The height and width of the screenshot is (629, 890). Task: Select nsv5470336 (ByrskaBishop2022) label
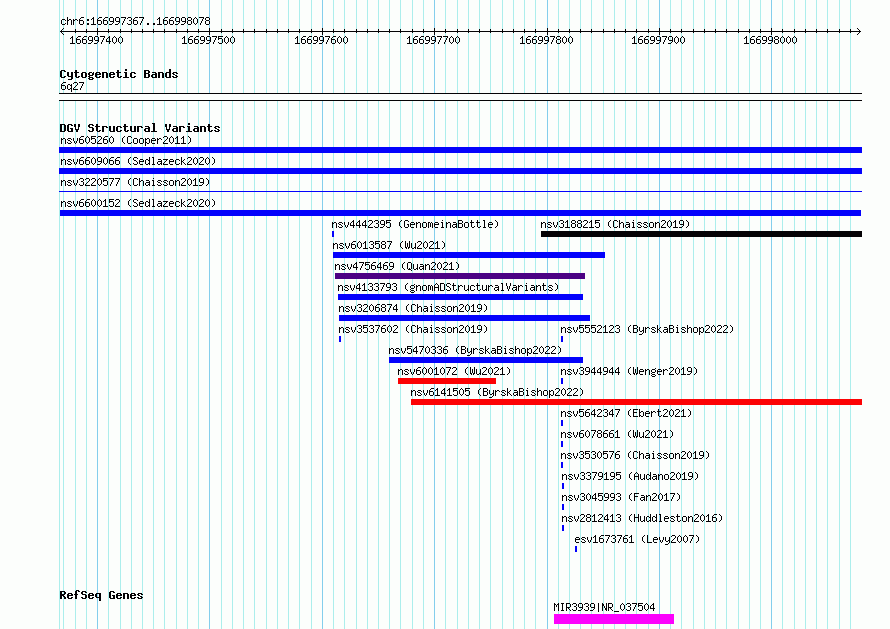[x=475, y=350]
